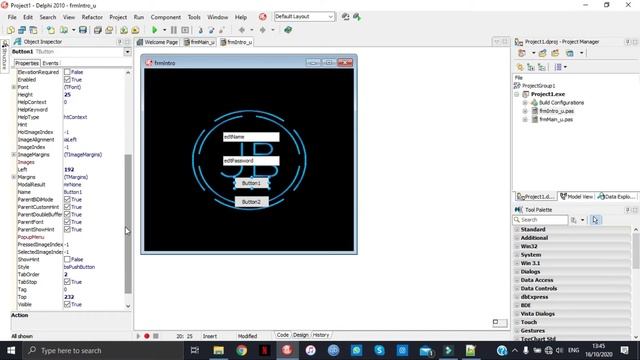The height and width of the screenshot is (360, 640).
Task: Open Netflix from the Windows taskbar
Action: 264,351
